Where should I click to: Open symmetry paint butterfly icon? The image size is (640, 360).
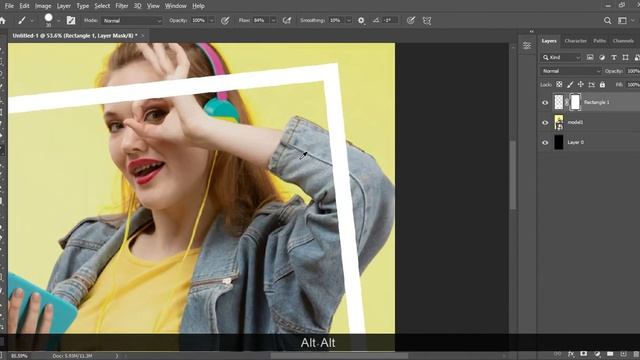click(x=427, y=20)
